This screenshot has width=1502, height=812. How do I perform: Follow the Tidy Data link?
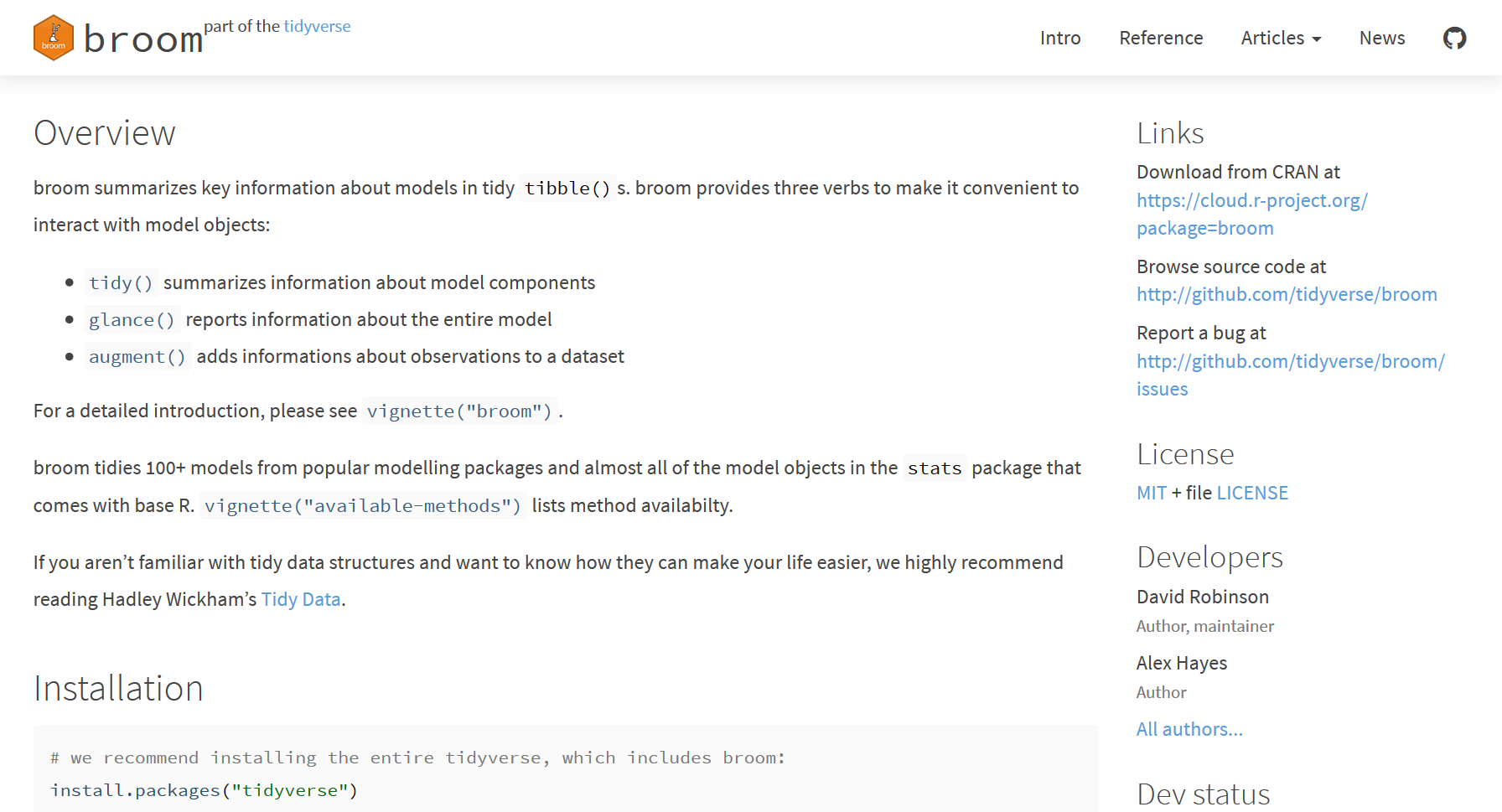click(301, 599)
